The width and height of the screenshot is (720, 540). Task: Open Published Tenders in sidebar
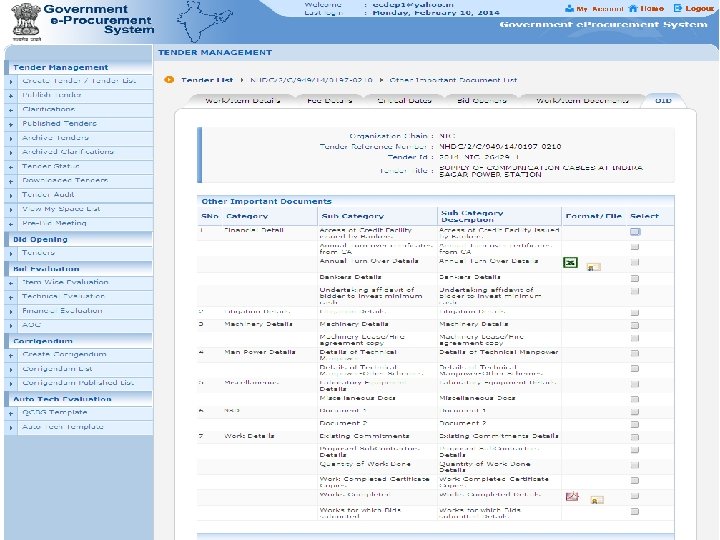60,124
